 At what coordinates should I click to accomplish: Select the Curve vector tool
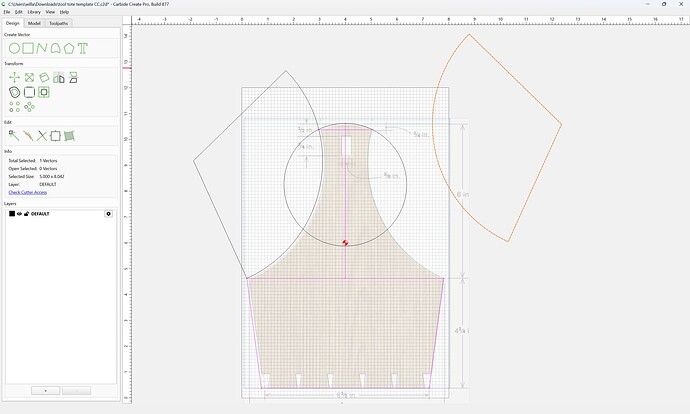click(55, 48)
